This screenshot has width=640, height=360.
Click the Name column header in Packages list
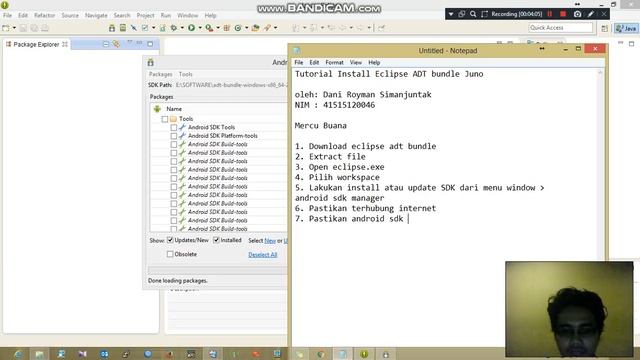[x=174, y=109]
